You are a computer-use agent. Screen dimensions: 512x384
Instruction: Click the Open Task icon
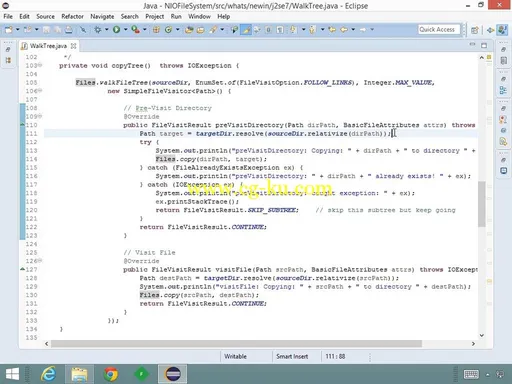[200, 30]
